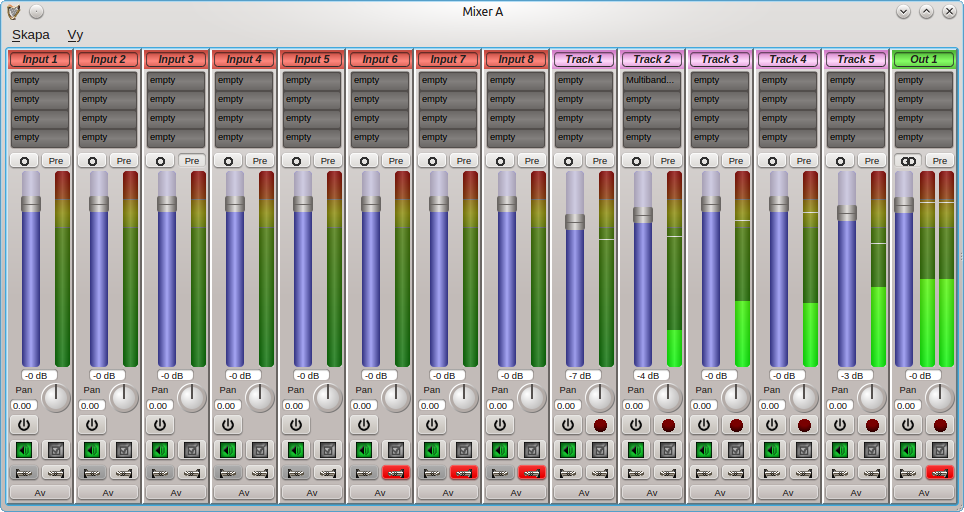The width and height of the screenshot is (964, 512).
Task: Click the stereo channels icon on Out 1
Action: pyautogui.click(x=908, y=160)
